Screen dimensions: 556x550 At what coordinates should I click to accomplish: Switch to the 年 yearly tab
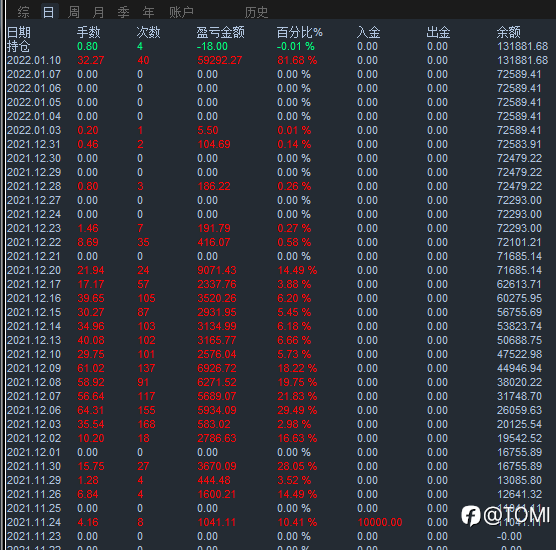point(149,12)
